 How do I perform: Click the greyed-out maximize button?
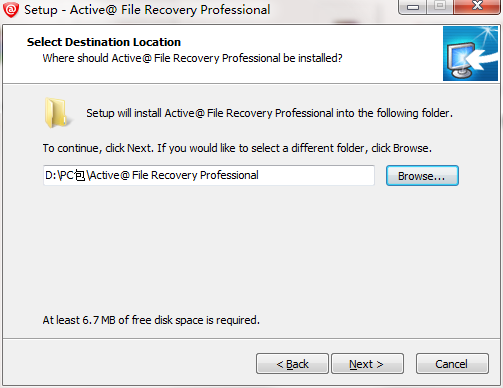[x=440, y=6]
